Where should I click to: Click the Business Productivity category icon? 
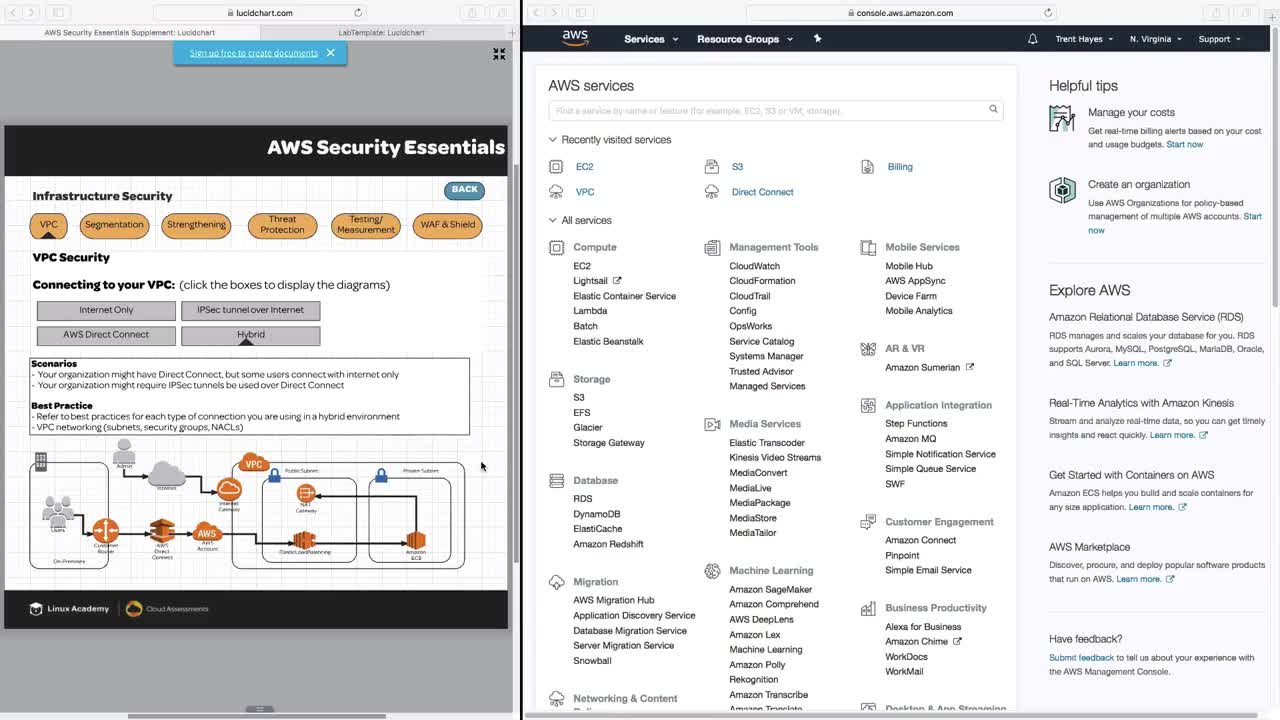[868, 608]
